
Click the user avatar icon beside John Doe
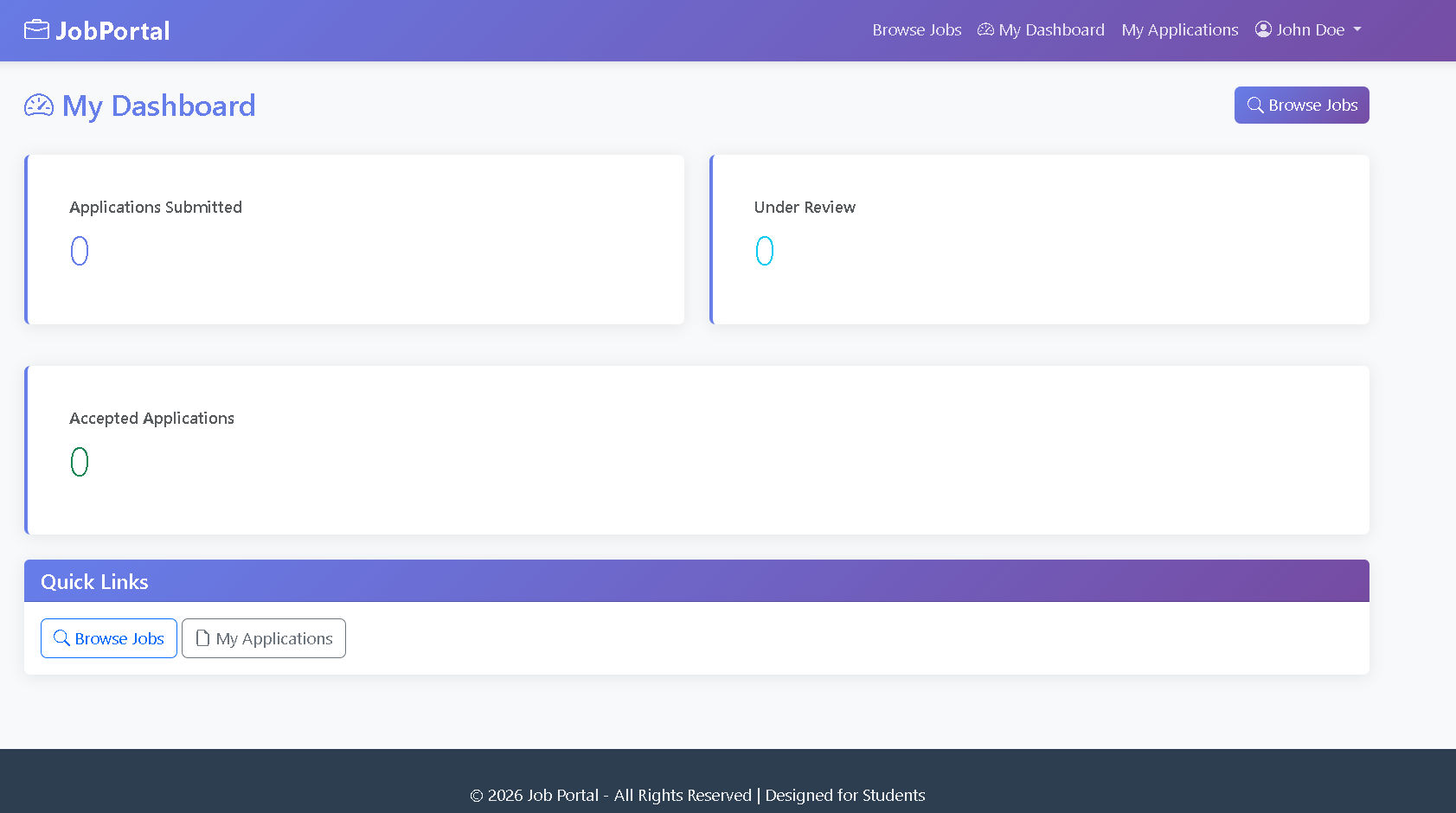click(1263, 29)
